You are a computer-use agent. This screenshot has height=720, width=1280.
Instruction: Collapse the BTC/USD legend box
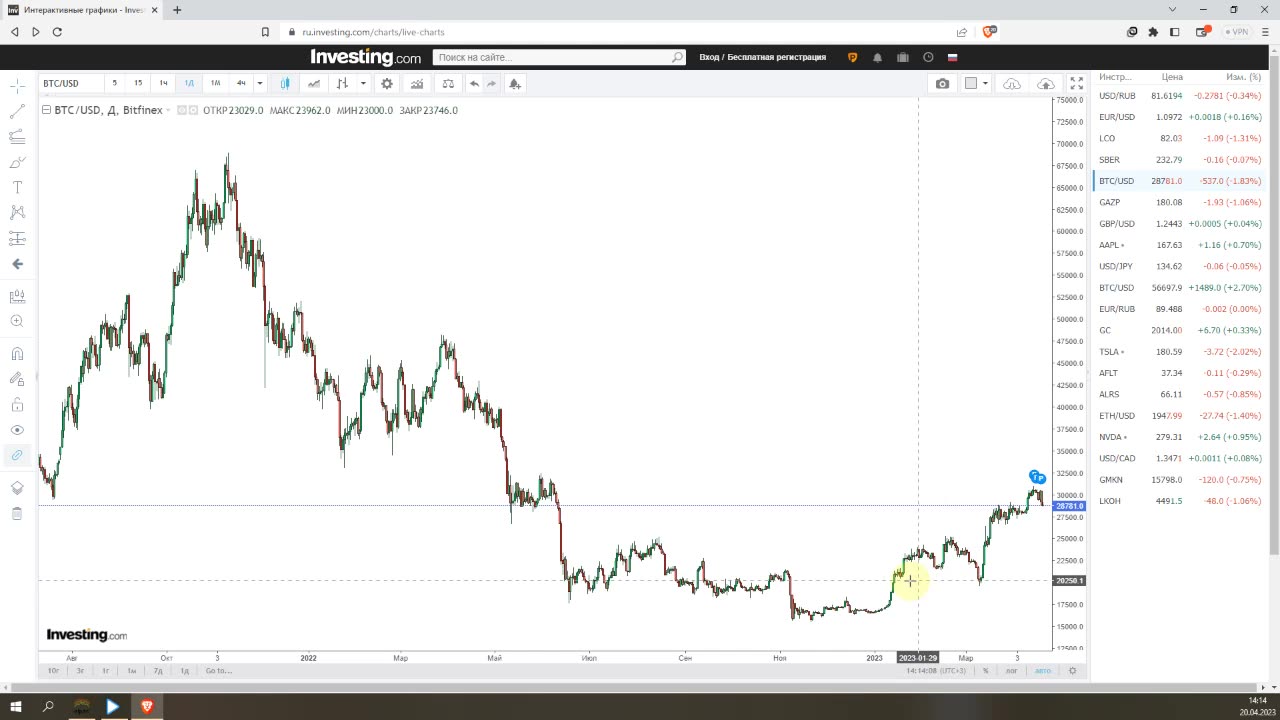(46, 110)
